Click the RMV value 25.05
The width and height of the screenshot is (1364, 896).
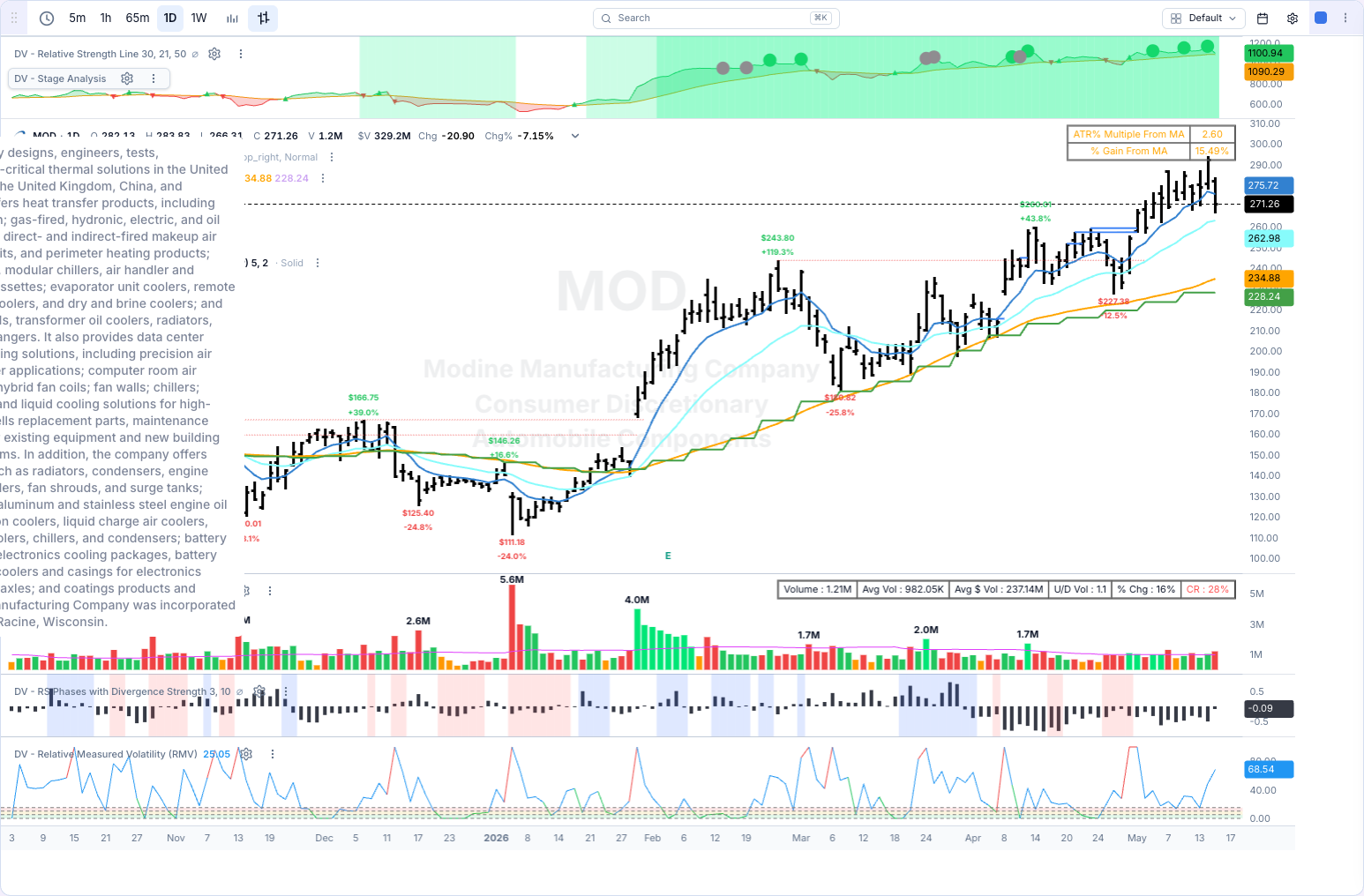click(x=217, y=754)
